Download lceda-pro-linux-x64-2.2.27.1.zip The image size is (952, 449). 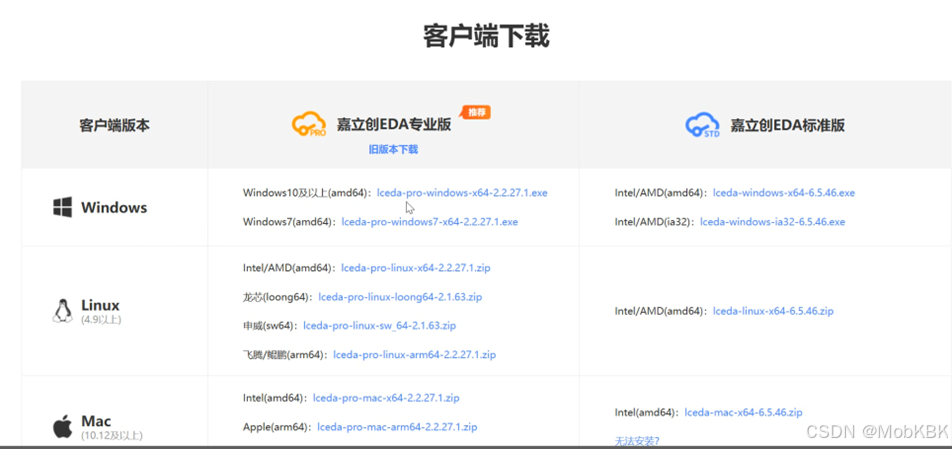(x=416, y=268)
